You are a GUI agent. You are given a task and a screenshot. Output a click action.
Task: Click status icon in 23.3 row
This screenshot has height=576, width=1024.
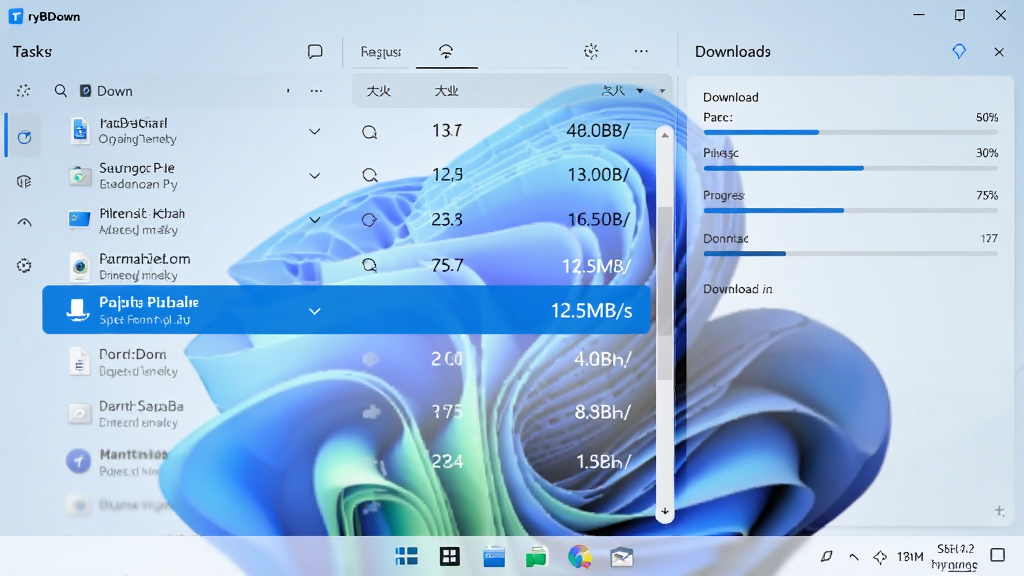[370, 220]
